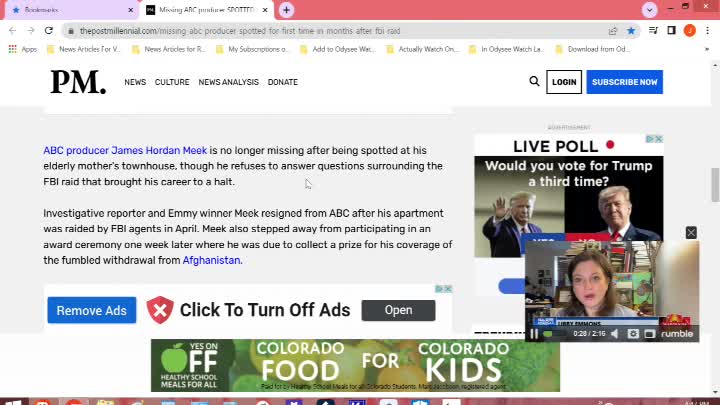Click the Open button in the ad
Screen dimensions: 720x405
point(398,310)
